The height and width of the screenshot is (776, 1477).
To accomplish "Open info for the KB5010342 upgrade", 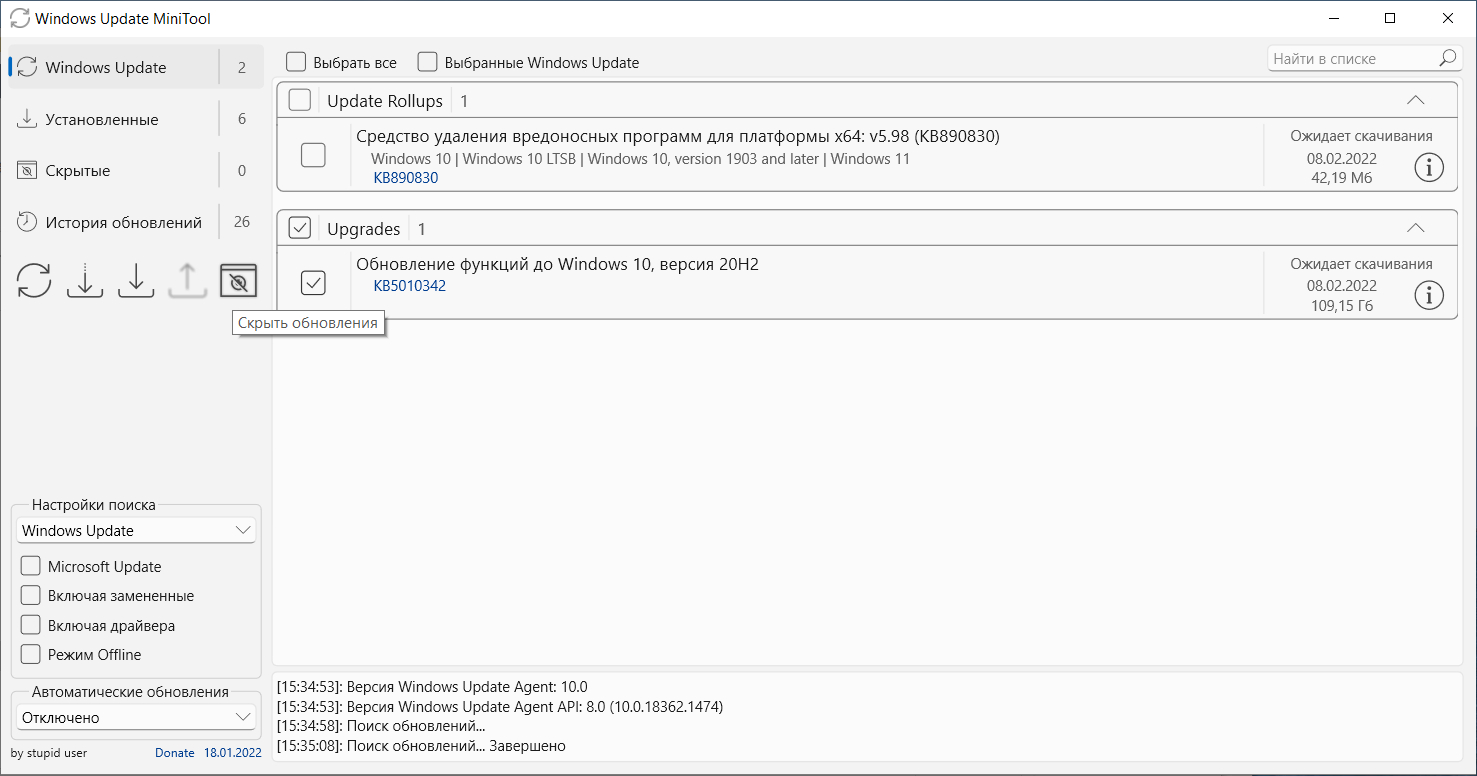I will point(1429,295).
